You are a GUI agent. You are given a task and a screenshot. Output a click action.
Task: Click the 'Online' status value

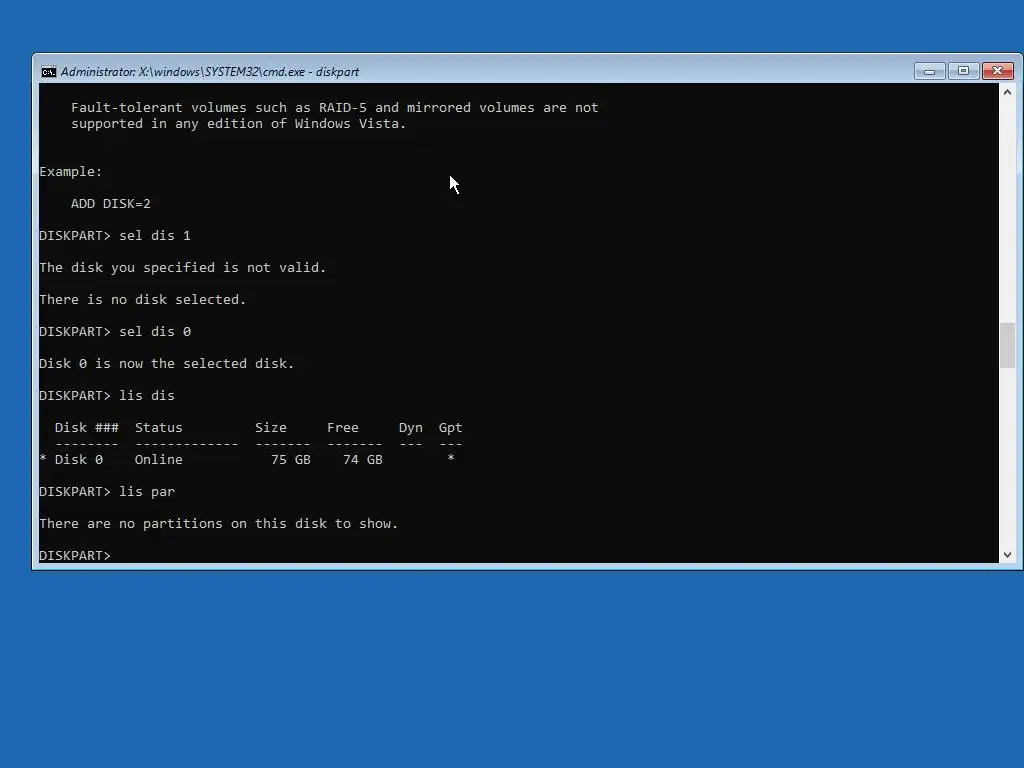tap(159, 460)
